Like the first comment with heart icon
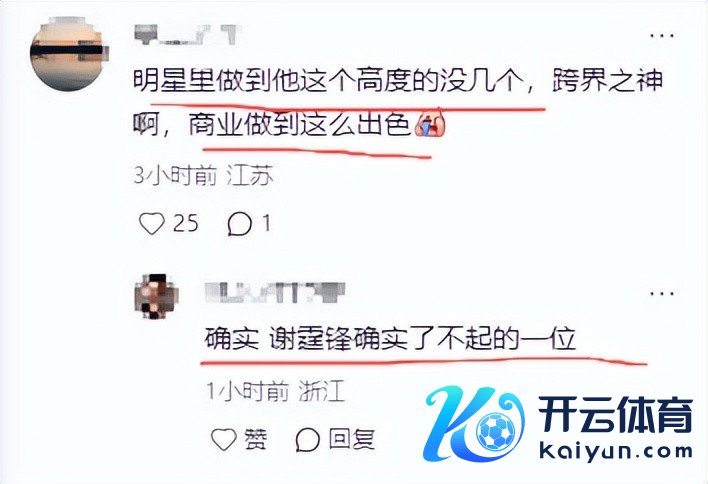 152,223
